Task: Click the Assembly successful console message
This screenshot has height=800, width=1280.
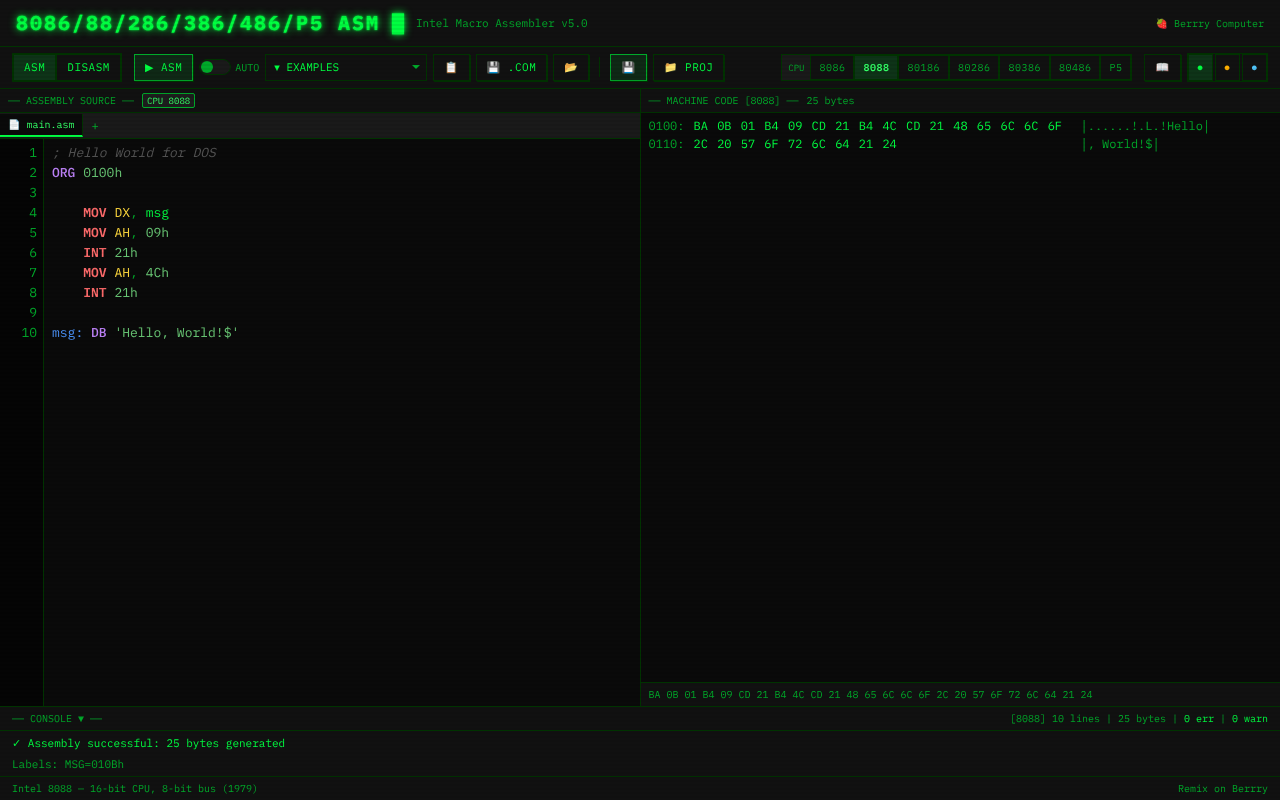Action: 148,743
